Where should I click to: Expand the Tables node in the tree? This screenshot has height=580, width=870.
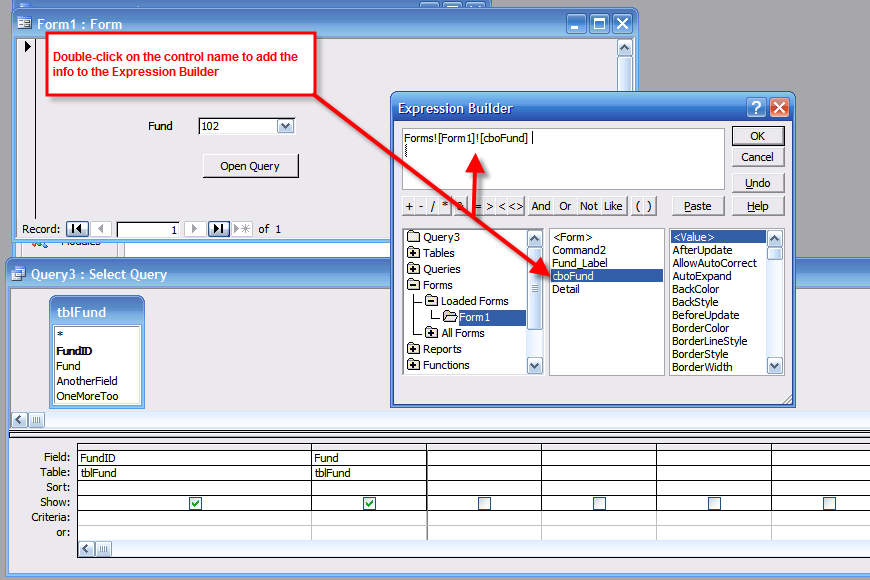point(413,253)
